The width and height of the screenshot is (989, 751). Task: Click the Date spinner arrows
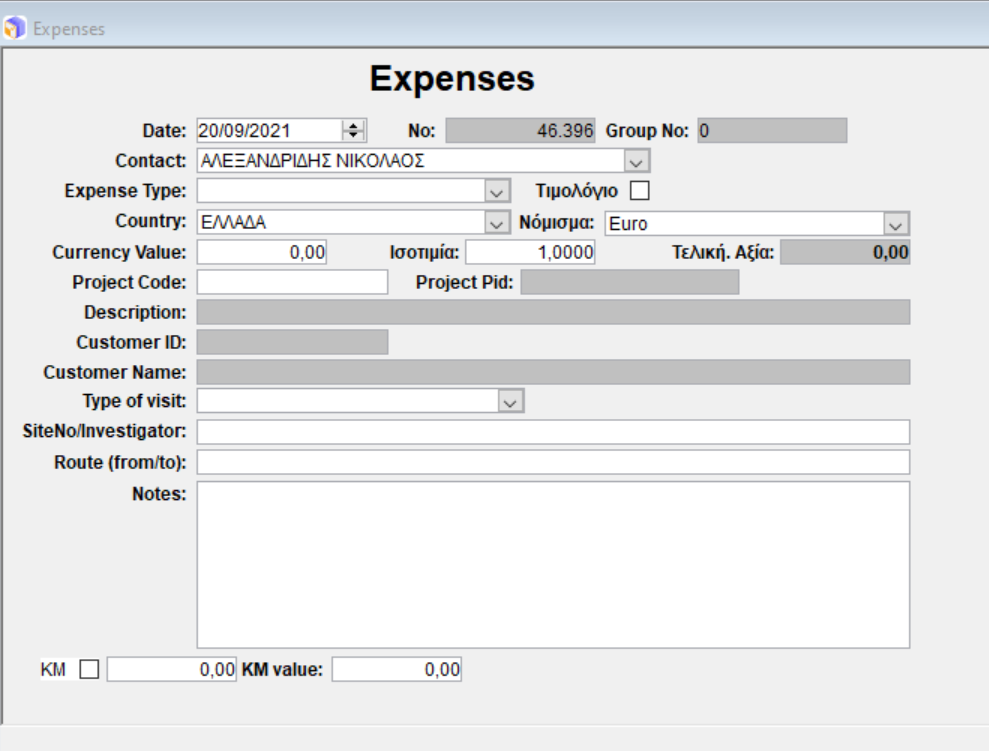point(354,130)
